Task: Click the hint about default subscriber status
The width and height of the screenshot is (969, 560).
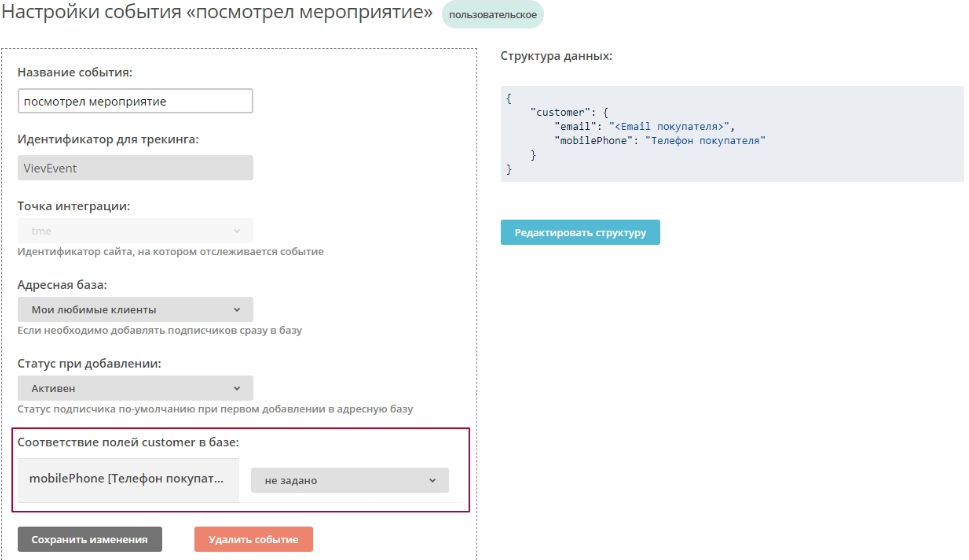Action: (x=215, y=409)
